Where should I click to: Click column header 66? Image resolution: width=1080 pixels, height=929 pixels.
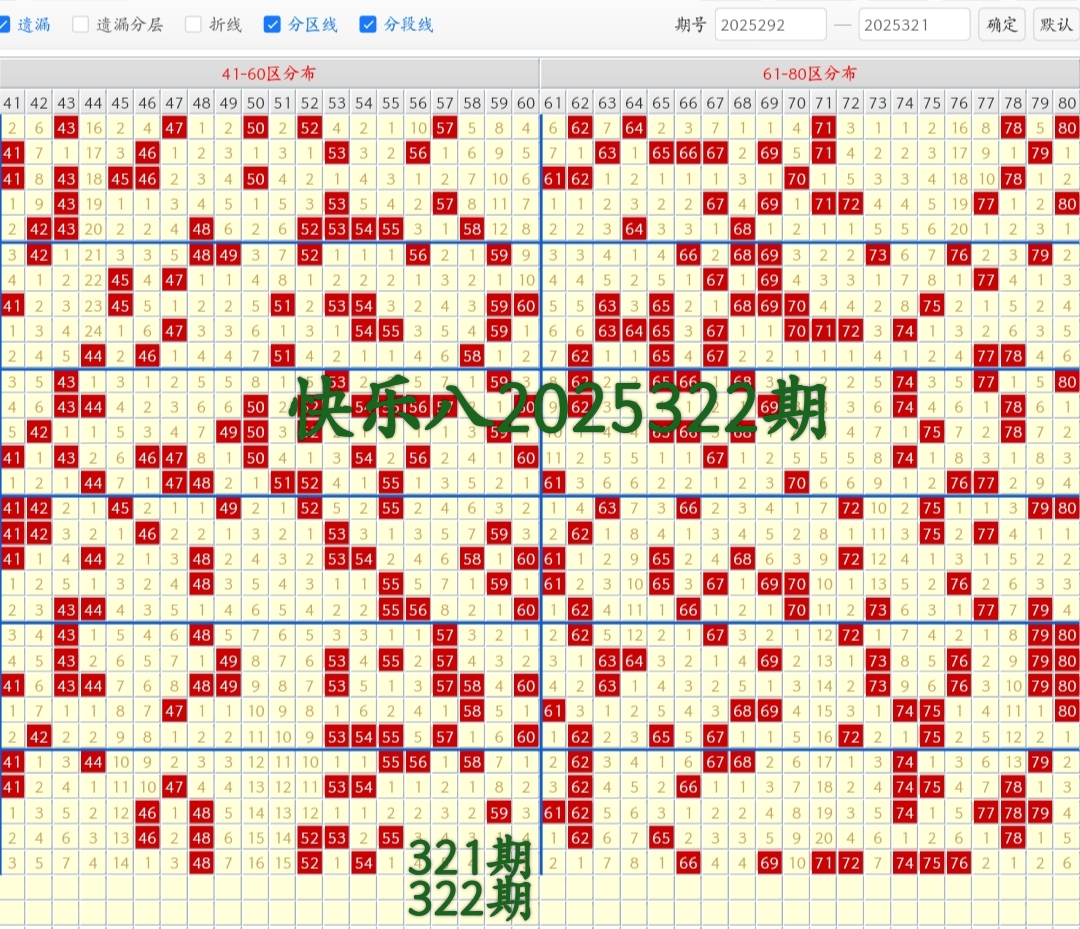pyautogui.click(x=688, y=103)
